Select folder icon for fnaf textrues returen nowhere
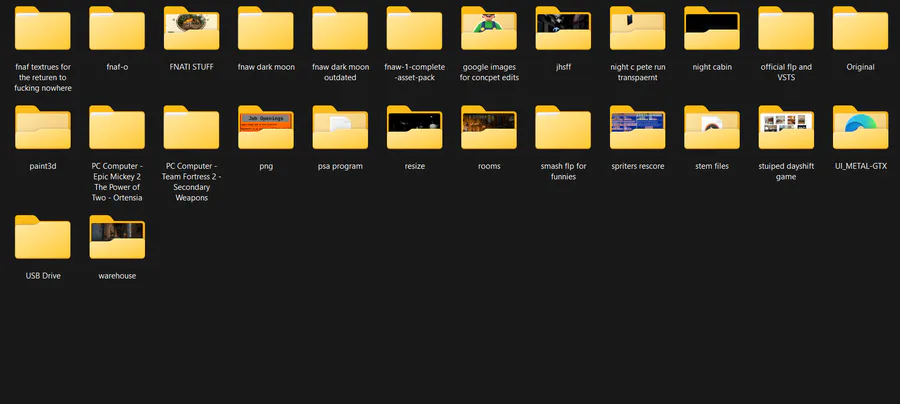The height and width of the screenshot is (404, 900). pos(42,28)
